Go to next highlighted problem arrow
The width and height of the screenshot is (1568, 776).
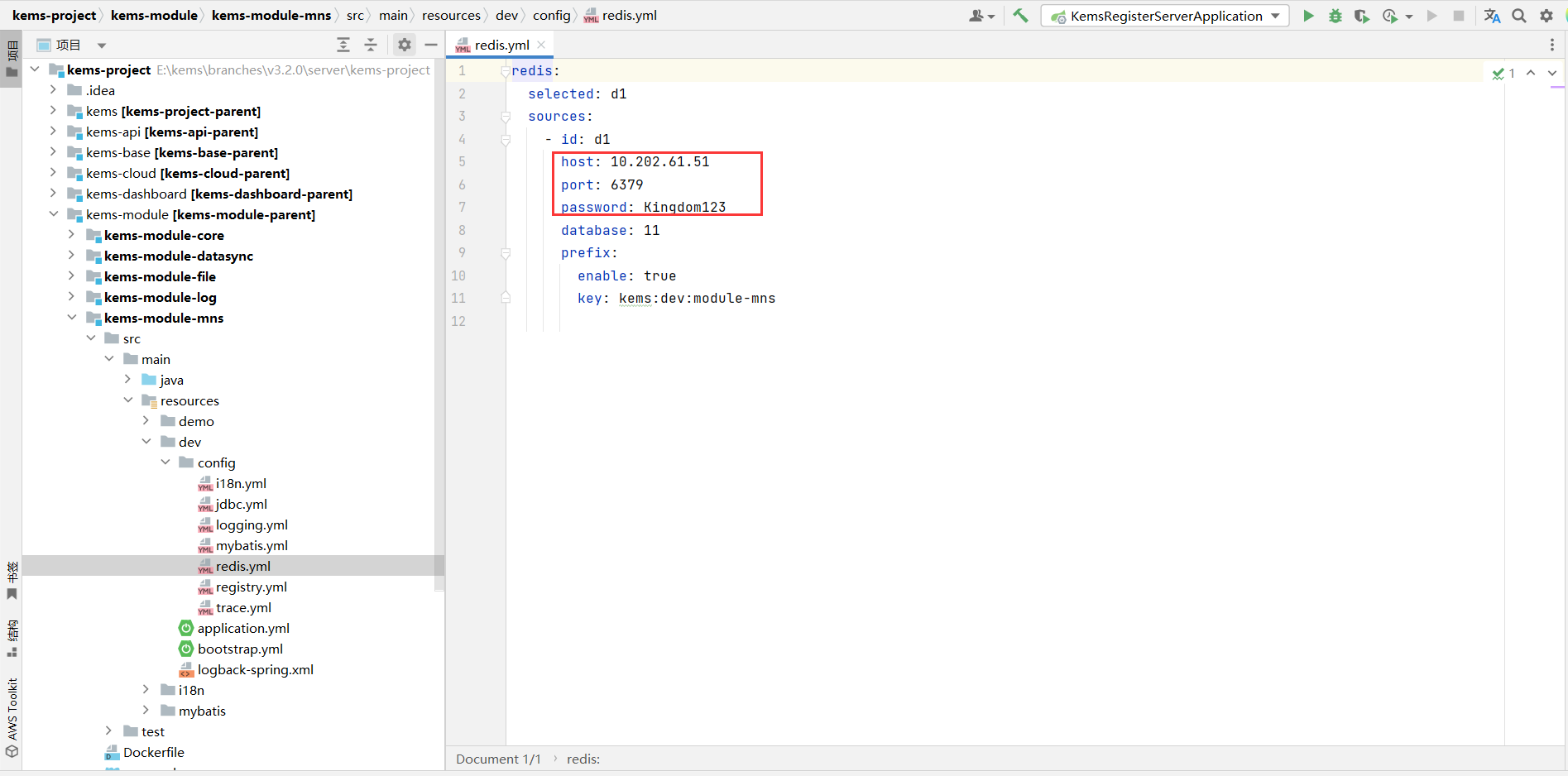pos(1552,73)
